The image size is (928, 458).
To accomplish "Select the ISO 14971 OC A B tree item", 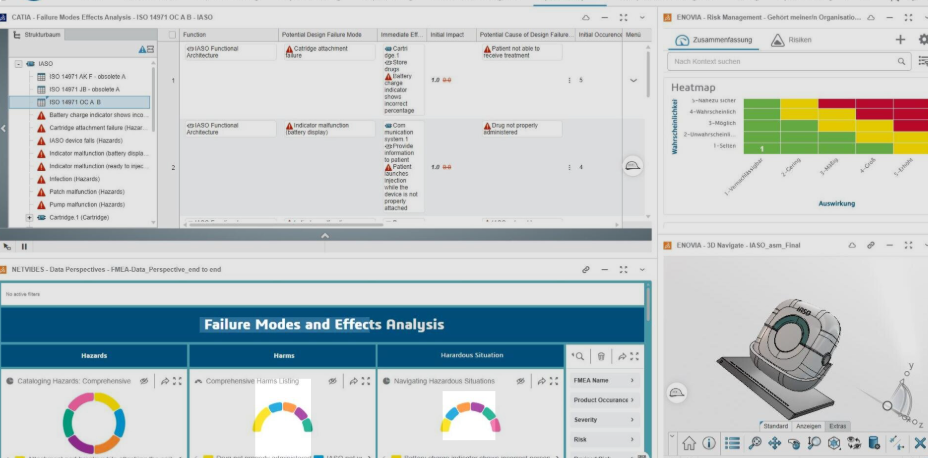I will [80, 102].
